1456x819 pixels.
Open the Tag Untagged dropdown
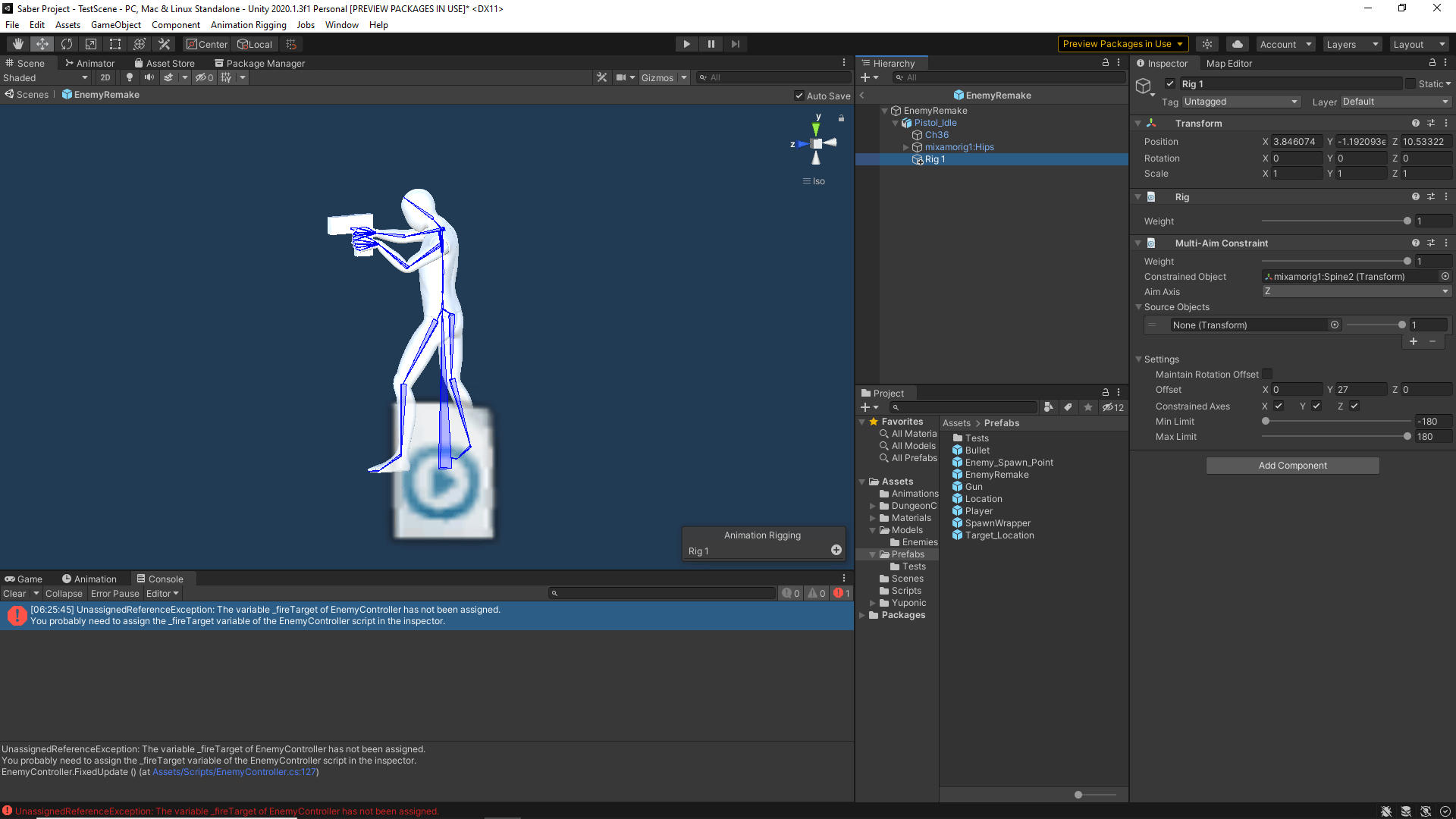point(1241,102)
